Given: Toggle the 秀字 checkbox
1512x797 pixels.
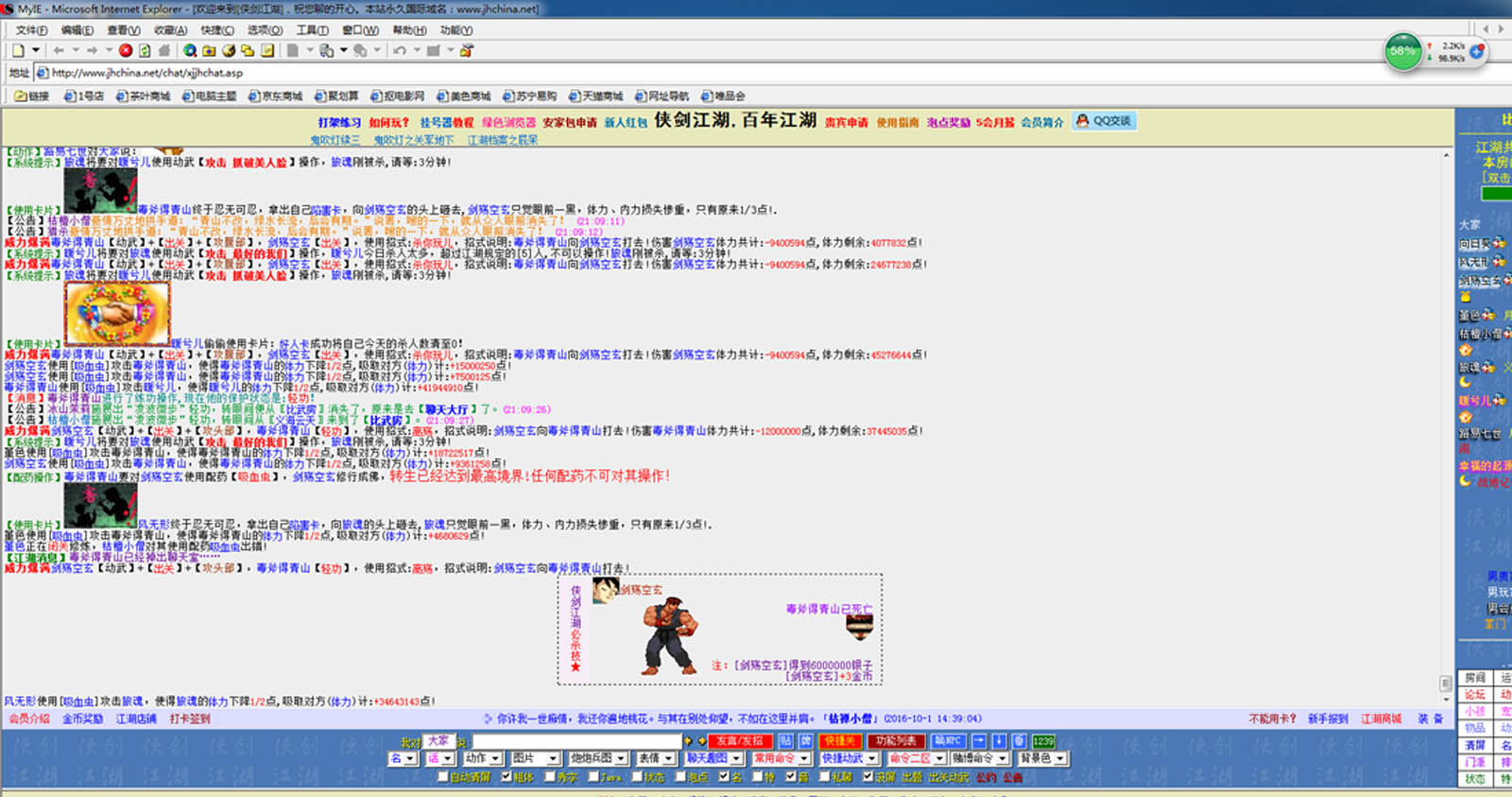Looking at the screenshot, I should [550, 776].
